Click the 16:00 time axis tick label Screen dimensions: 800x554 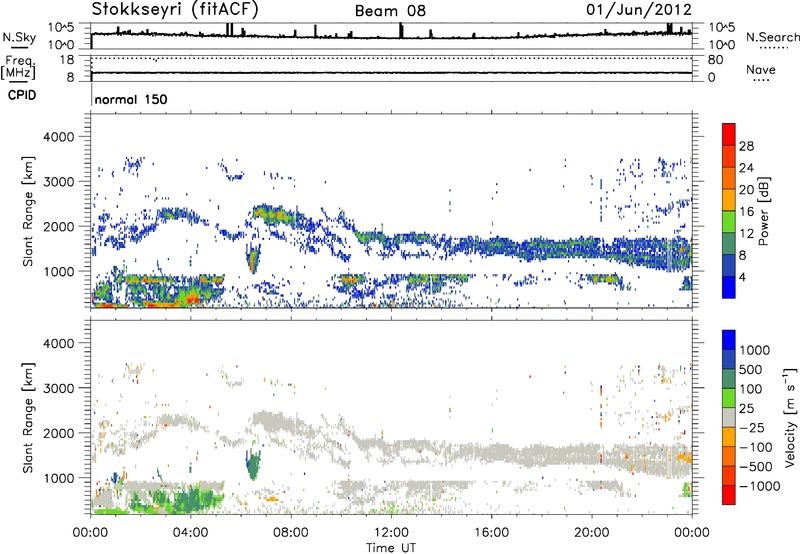point(491,533)
